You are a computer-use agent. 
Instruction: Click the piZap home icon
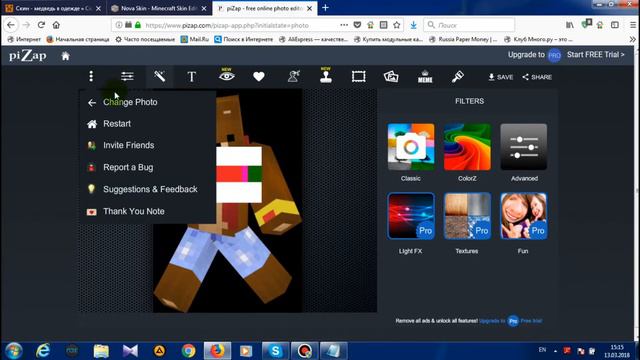pyautogui.click(x=65, y=56)
